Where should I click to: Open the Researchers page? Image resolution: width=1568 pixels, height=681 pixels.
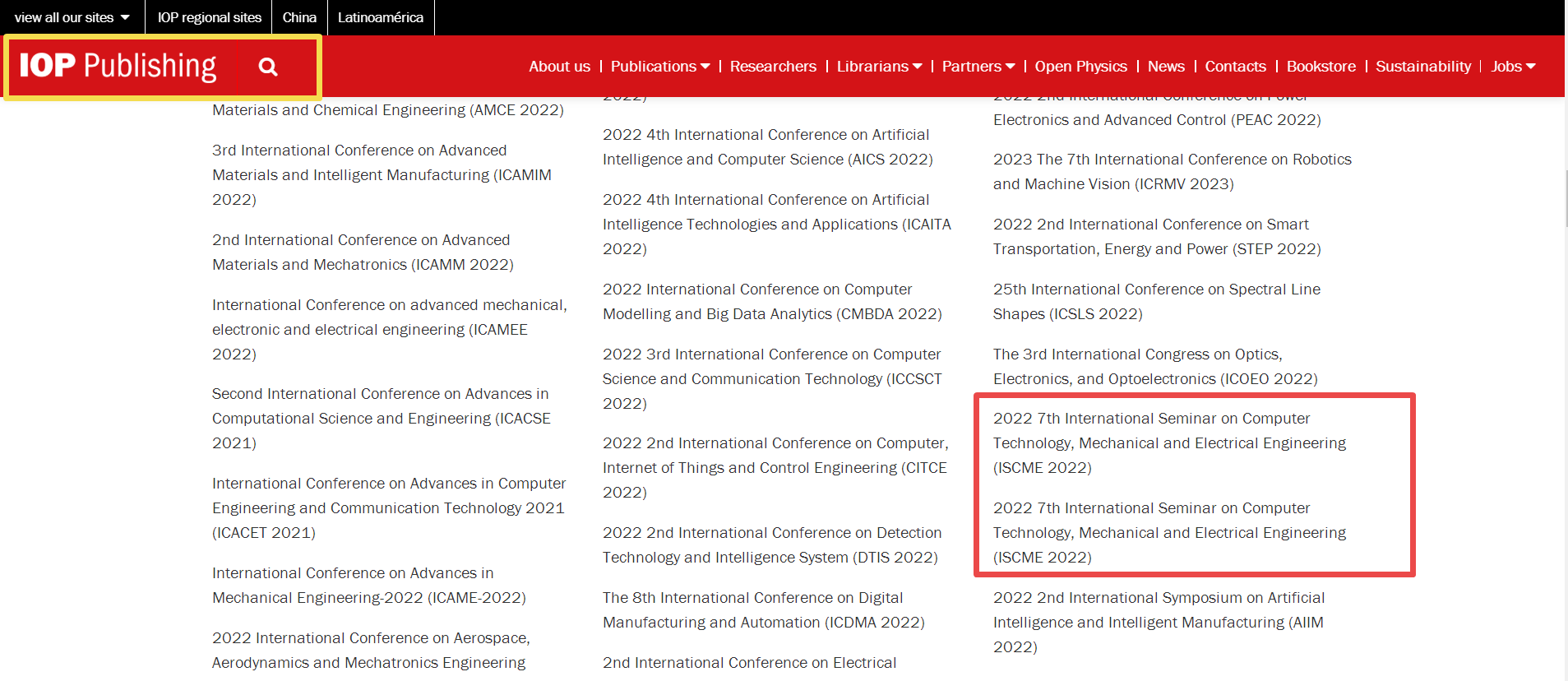pyautogui.click(x=773, y=67)
